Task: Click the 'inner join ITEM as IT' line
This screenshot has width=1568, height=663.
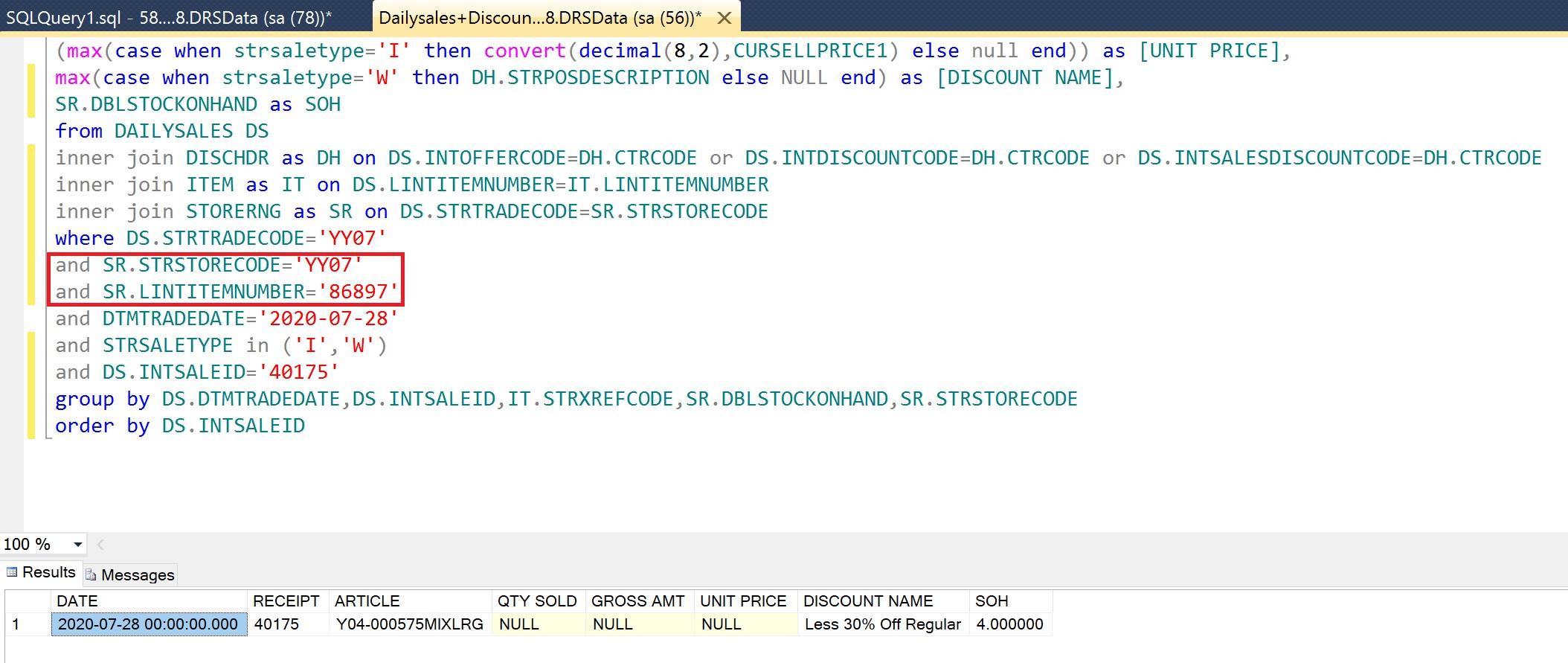Action: (x=412, y=185)
